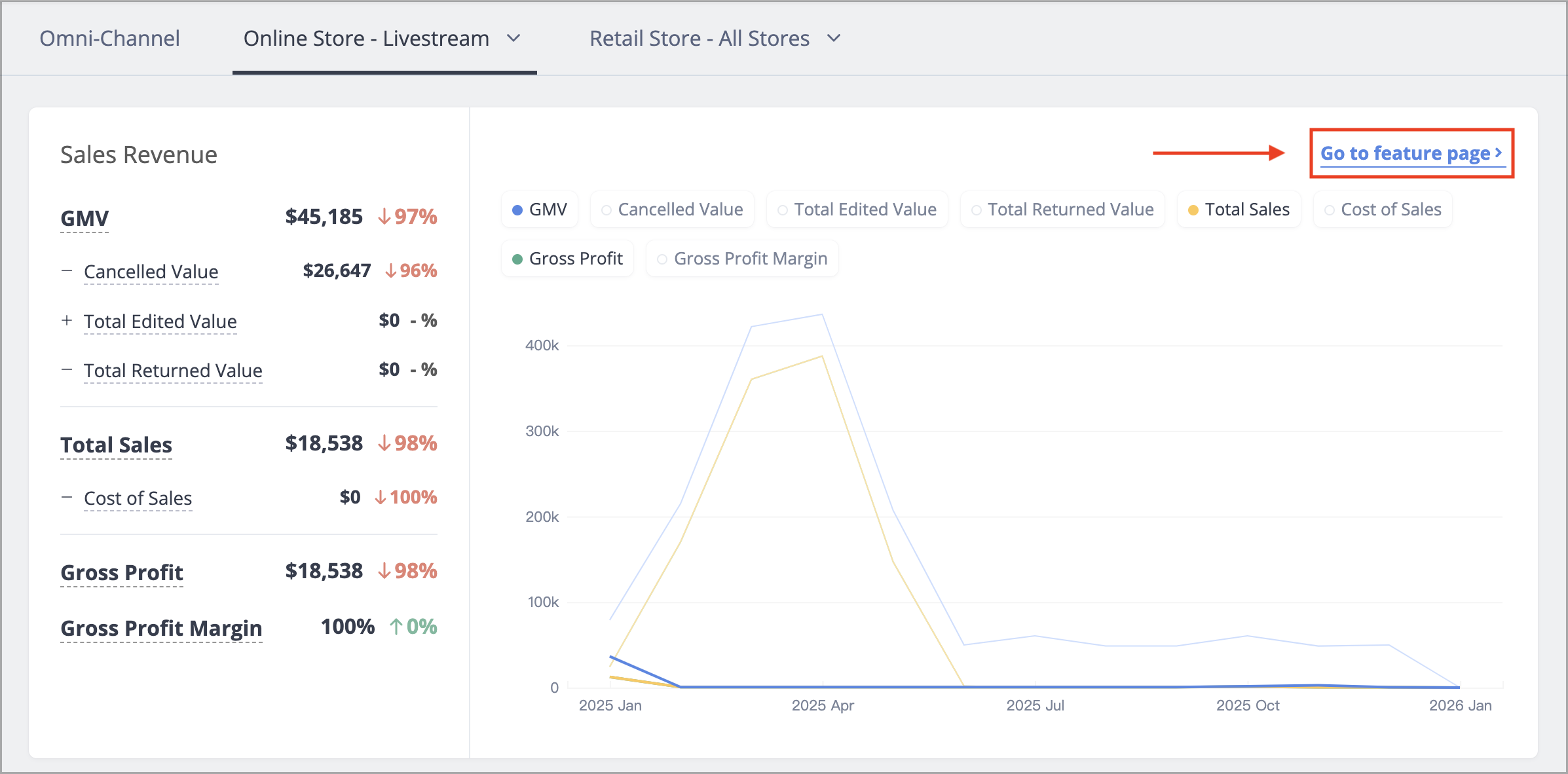Turn on the Cost of Sales series
Image resolution: width=1568 pixels, height=774 pixels.
(x=1383, y=210)
